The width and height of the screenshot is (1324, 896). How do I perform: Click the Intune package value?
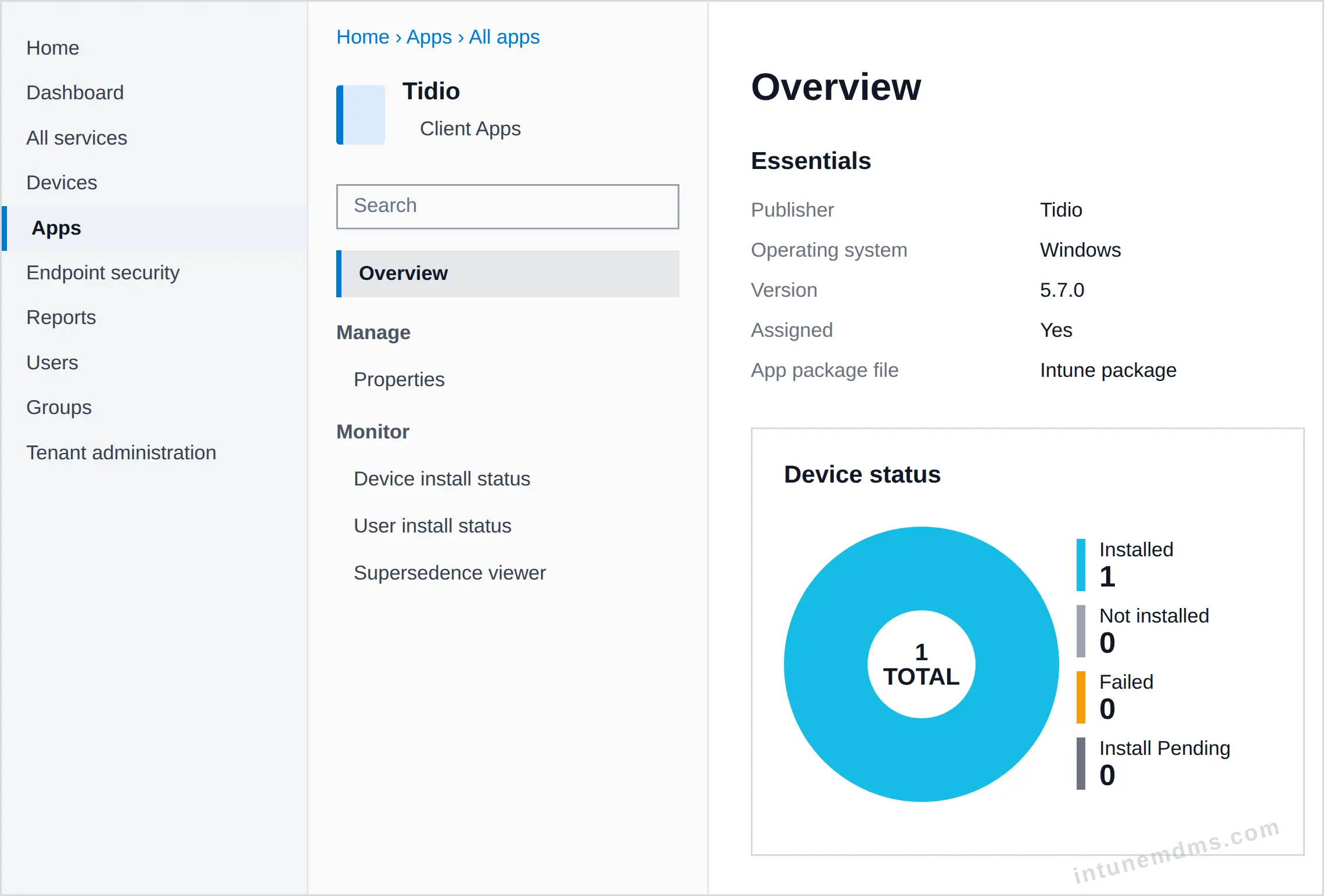point(1108,370)
